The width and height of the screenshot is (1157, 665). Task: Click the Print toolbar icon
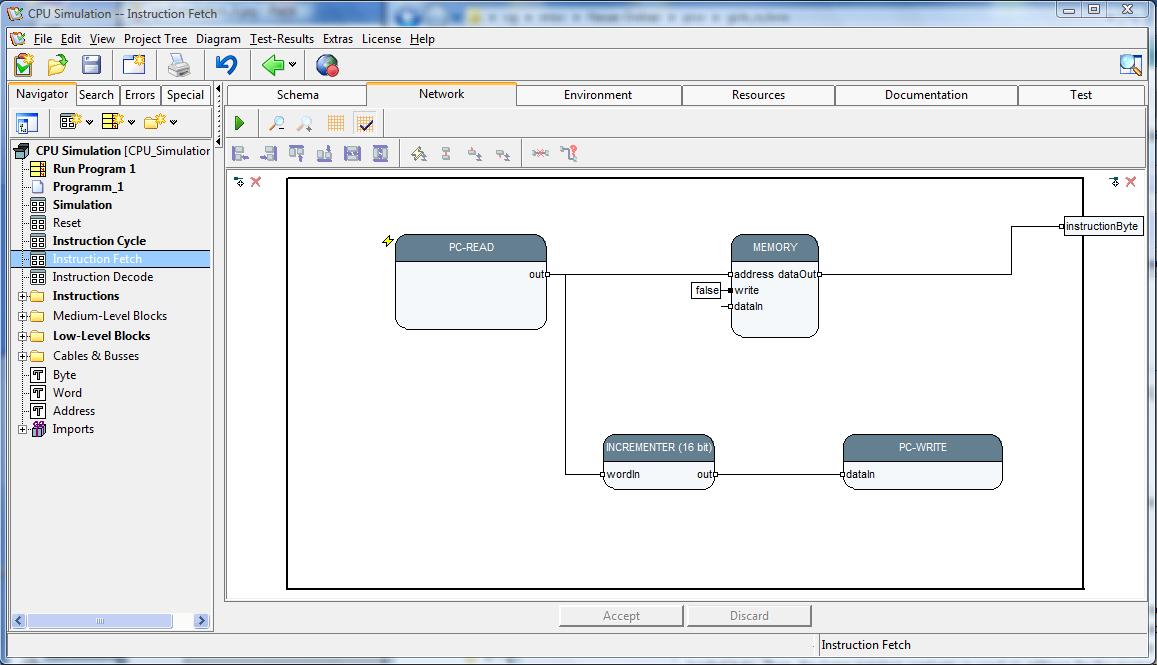click(x=179, y=65)
